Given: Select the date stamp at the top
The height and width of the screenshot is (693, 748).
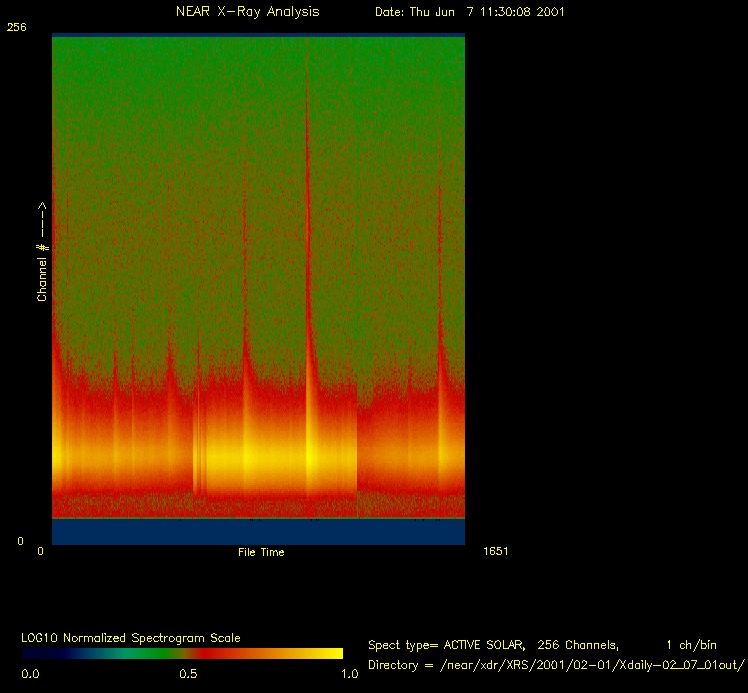Looking at the screenshot, I should click(475, 12).
